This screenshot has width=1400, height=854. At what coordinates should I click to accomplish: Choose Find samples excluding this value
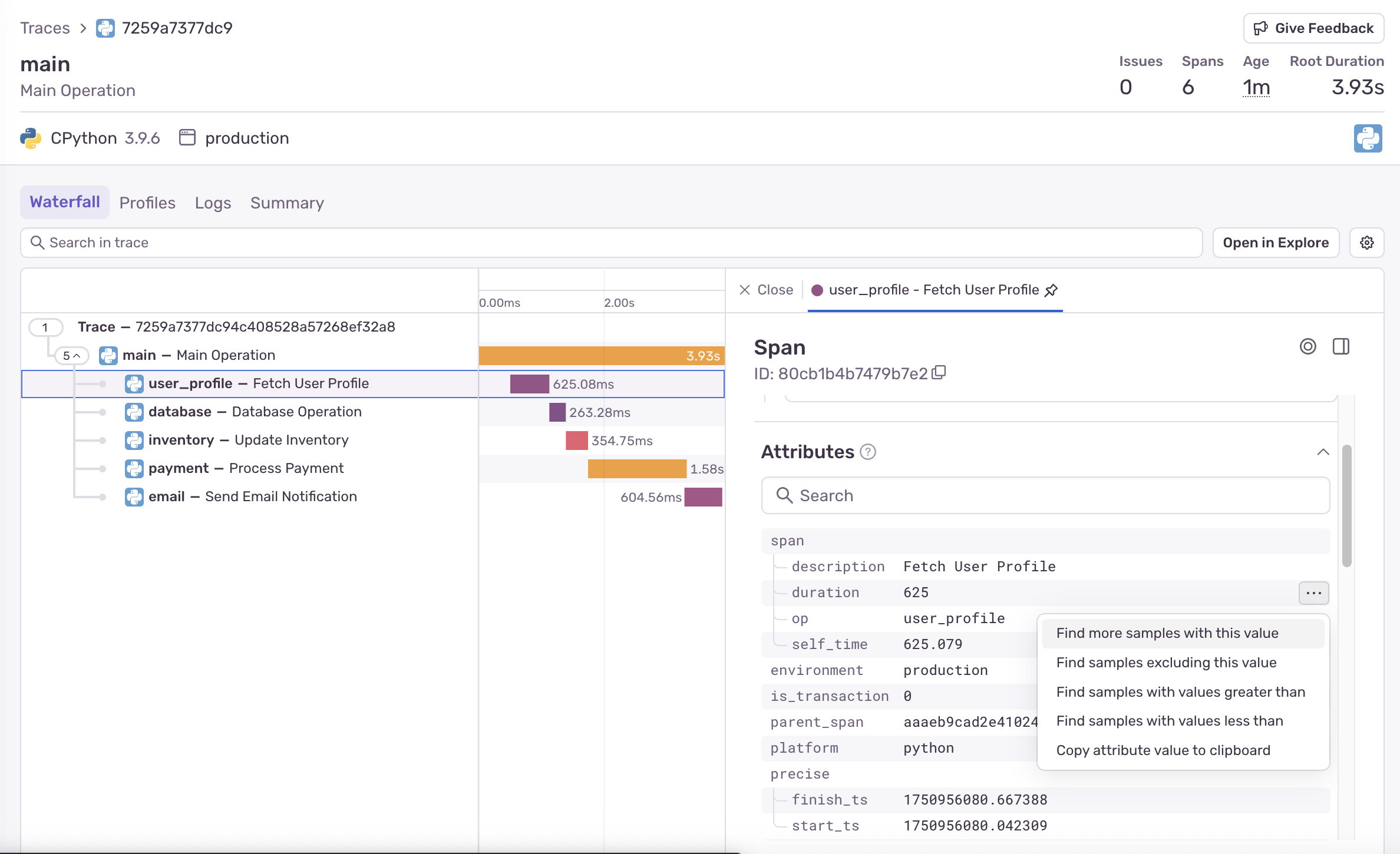[x=1183, y=663]
